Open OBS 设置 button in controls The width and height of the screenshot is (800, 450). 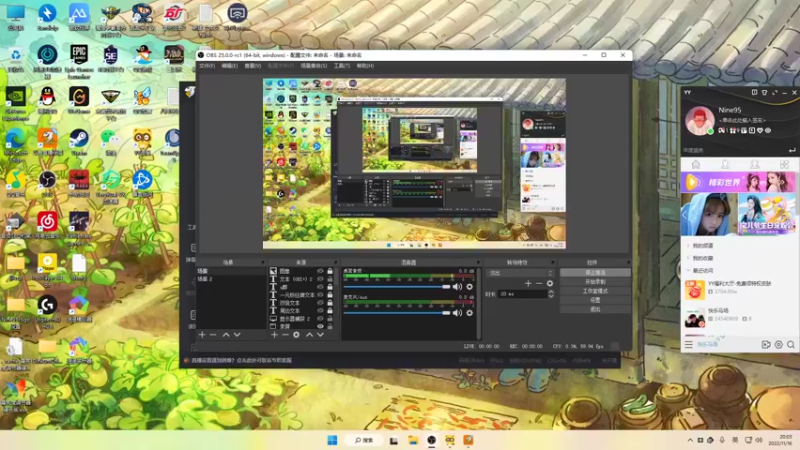[x=595, y=300]
